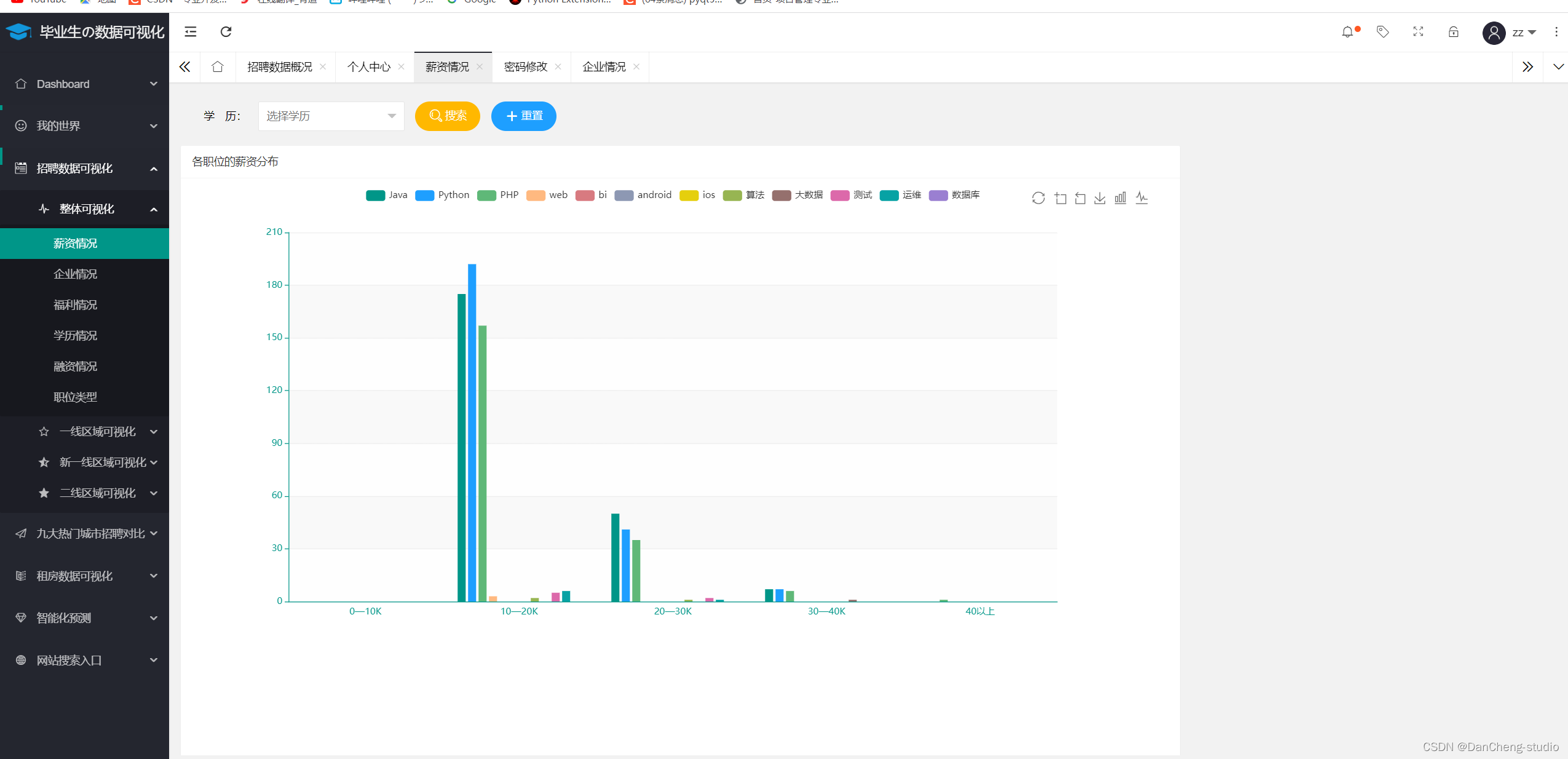Open the zz user account menu

(x=1510, y=32)
